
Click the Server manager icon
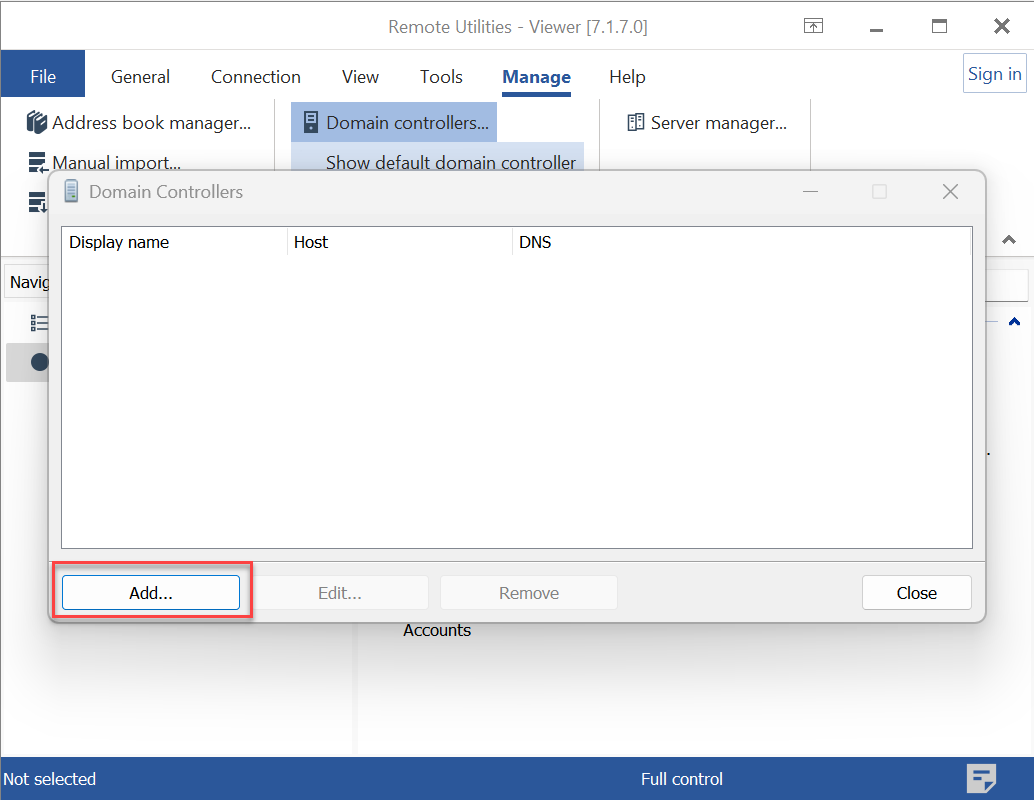tap(636, 123)
